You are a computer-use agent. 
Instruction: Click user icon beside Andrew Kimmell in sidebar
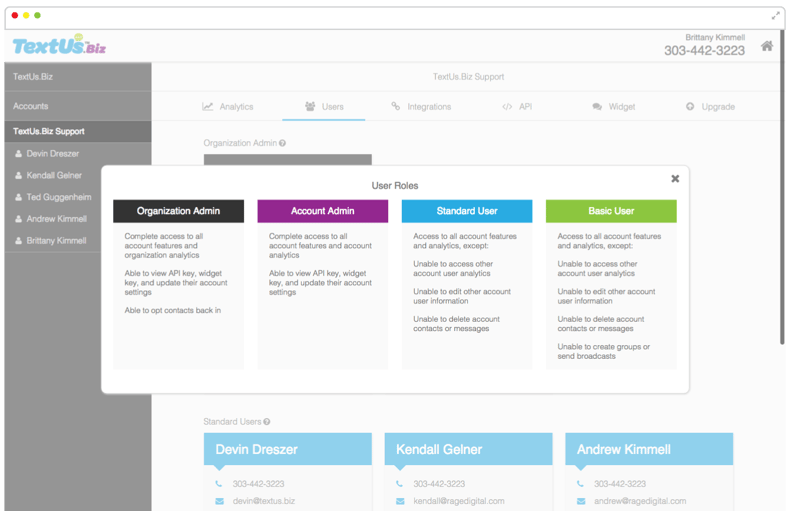[18, 219]
